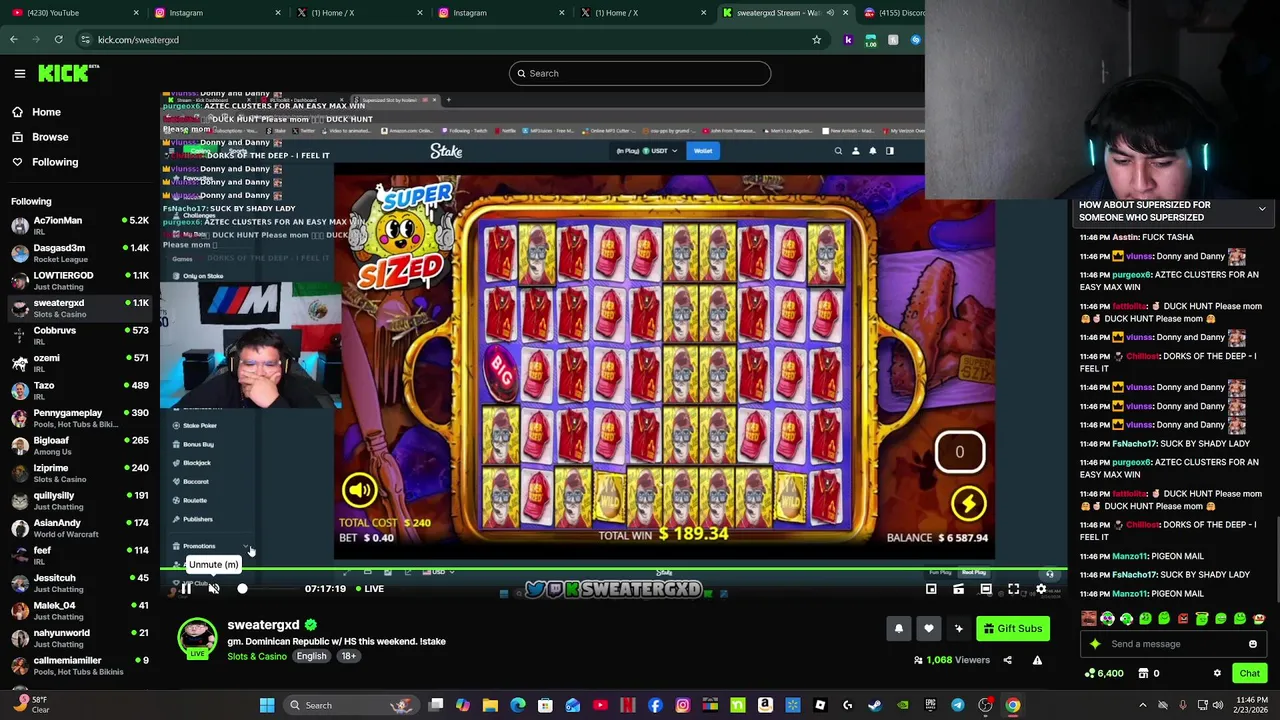Click the notification bell button

(x=898, y=629)
